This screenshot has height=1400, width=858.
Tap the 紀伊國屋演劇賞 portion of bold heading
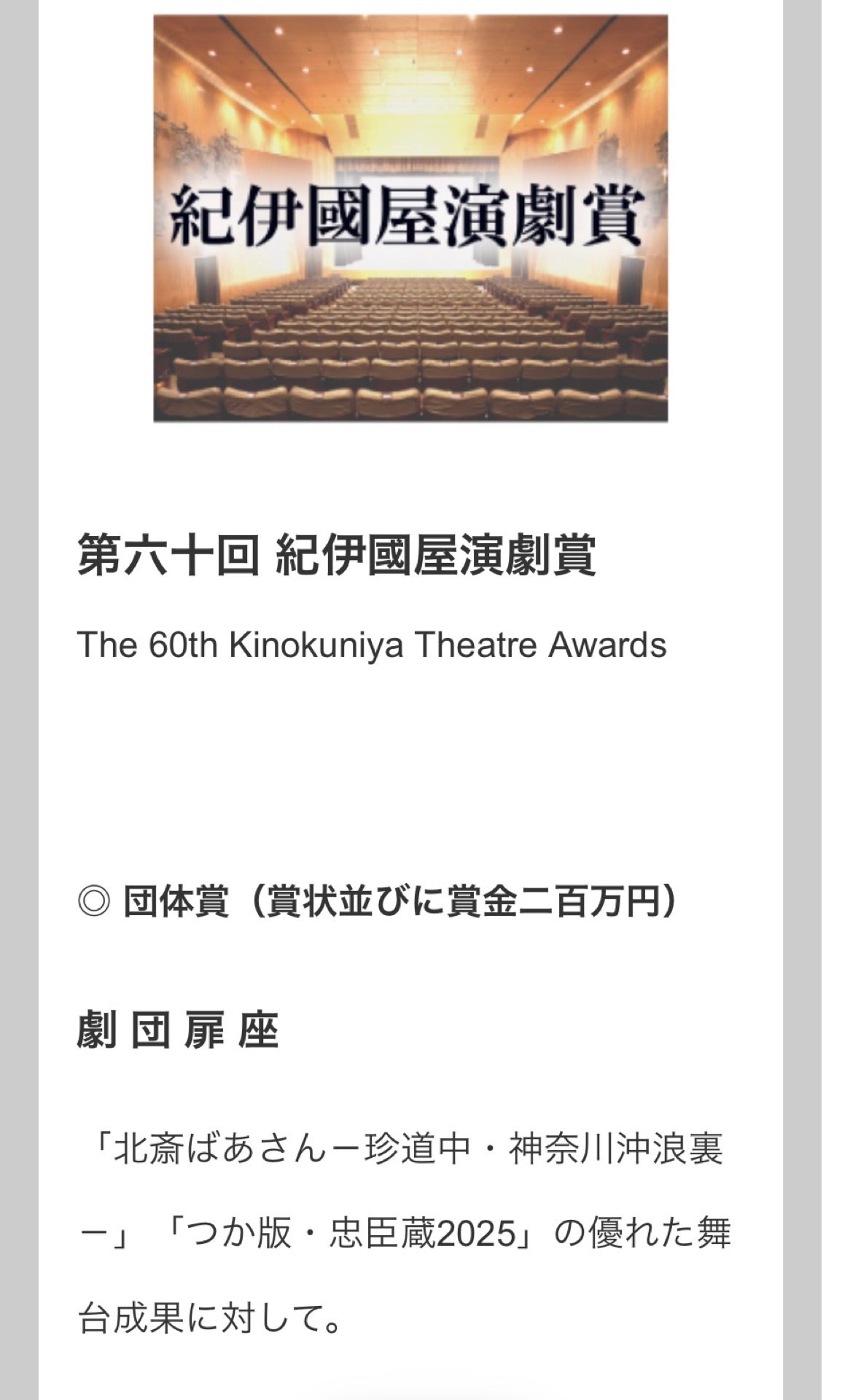[x=436, y=555]
